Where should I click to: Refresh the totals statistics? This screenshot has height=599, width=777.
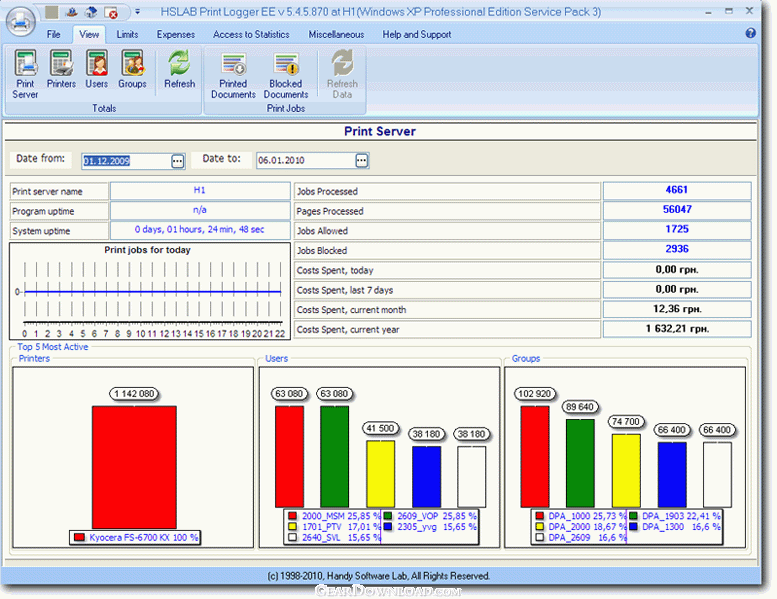point(180,70)
